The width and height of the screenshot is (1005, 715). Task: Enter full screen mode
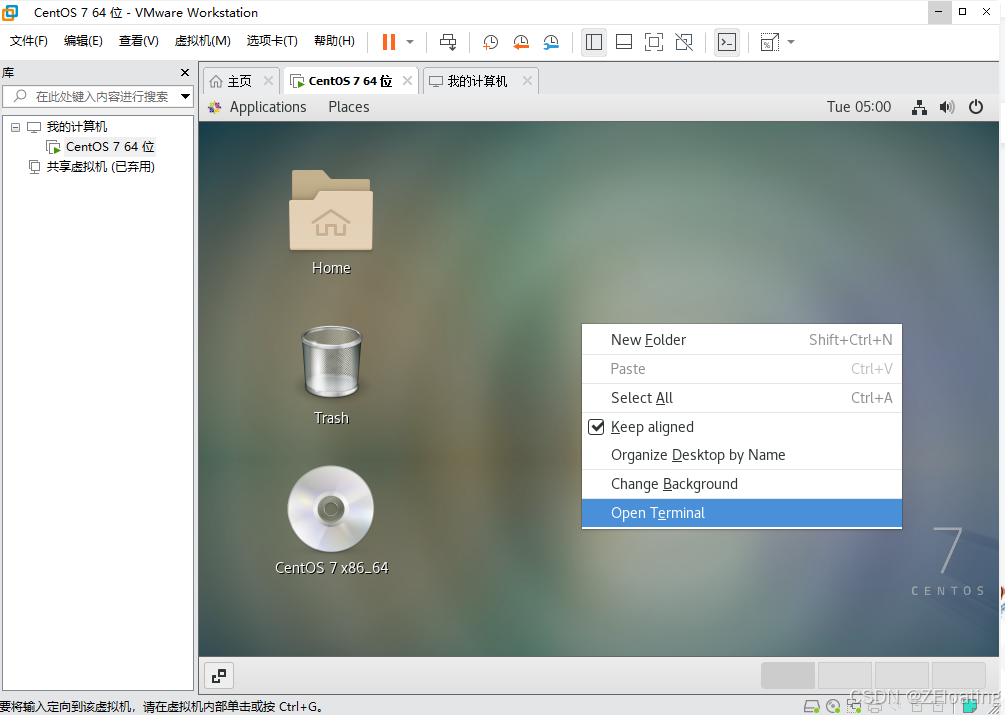point(654,42)
